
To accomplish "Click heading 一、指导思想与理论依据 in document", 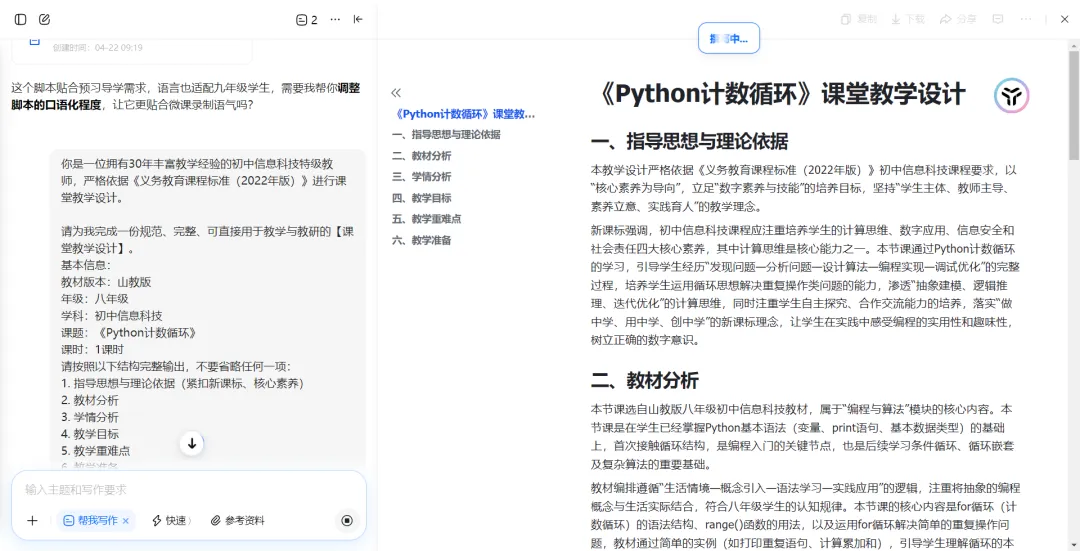I will (x=689, y=142).
